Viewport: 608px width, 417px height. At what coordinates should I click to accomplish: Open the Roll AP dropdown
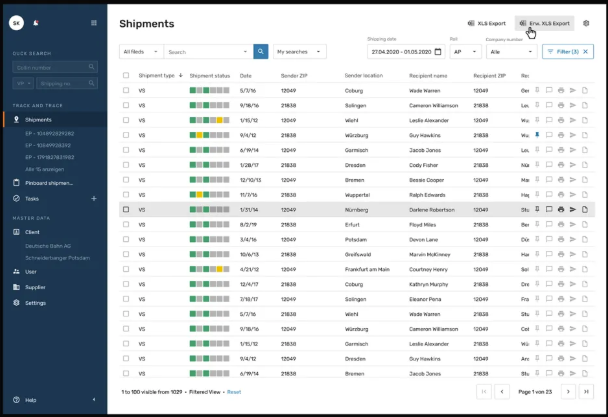click(465, 52)
